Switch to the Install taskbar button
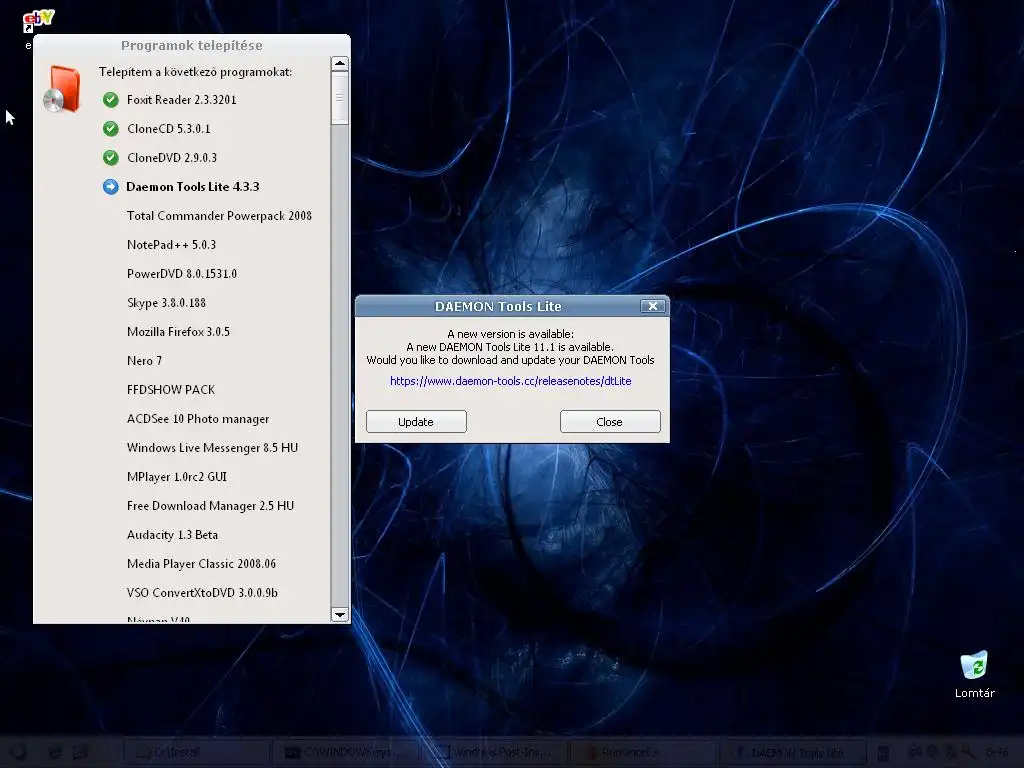 (x=197, y=752)
